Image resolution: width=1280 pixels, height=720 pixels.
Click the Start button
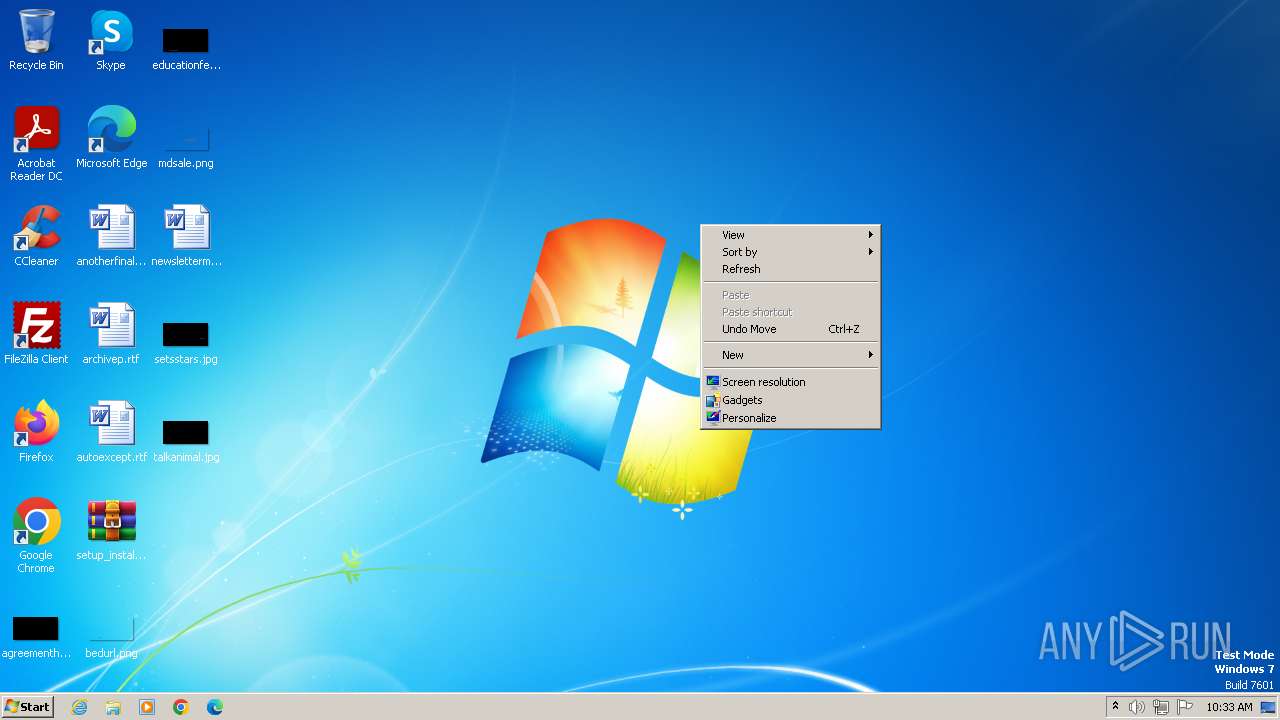pos(28,707)
